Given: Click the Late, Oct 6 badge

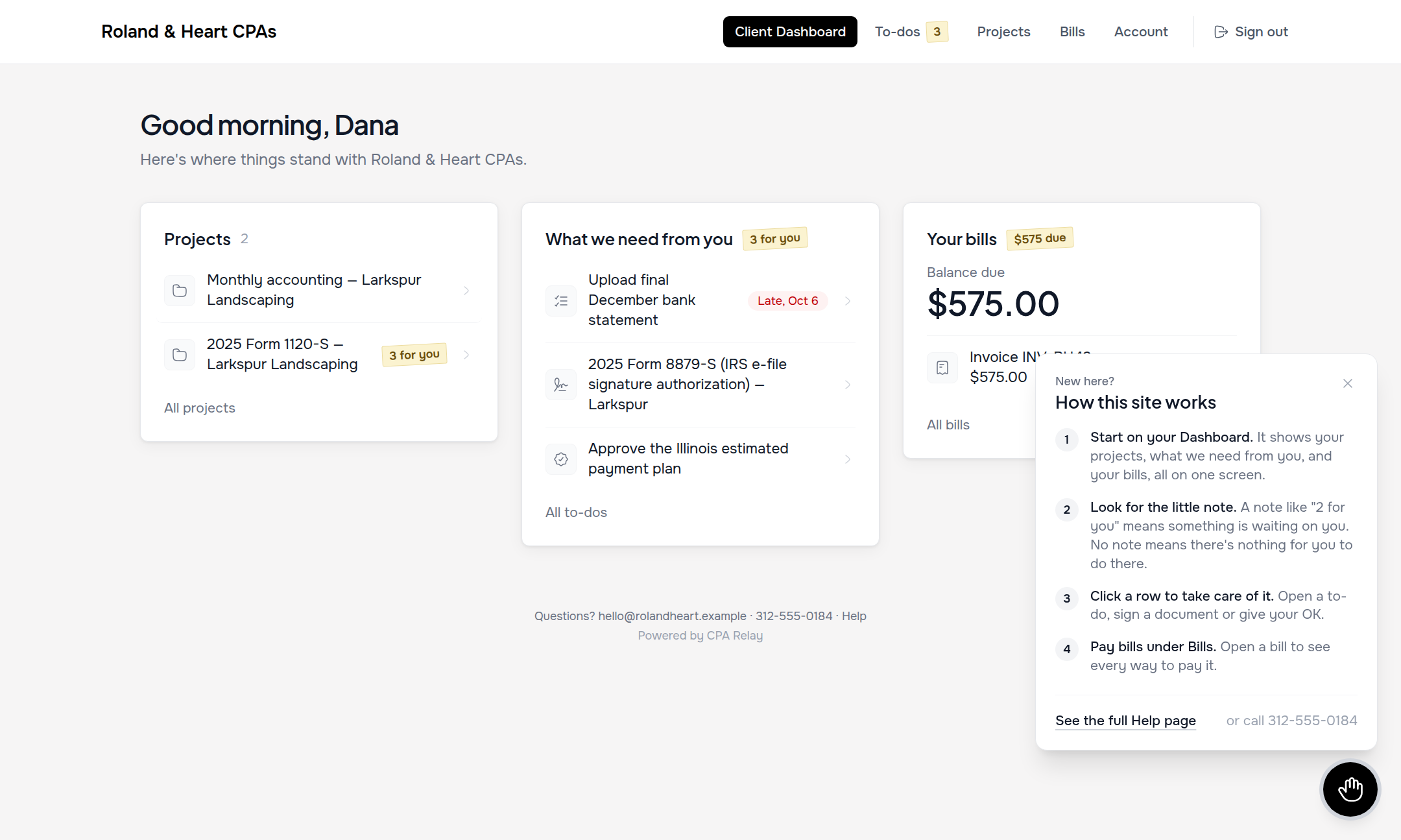Looking at the screenshot, I should pyautogui.click(x=787, y=301).
